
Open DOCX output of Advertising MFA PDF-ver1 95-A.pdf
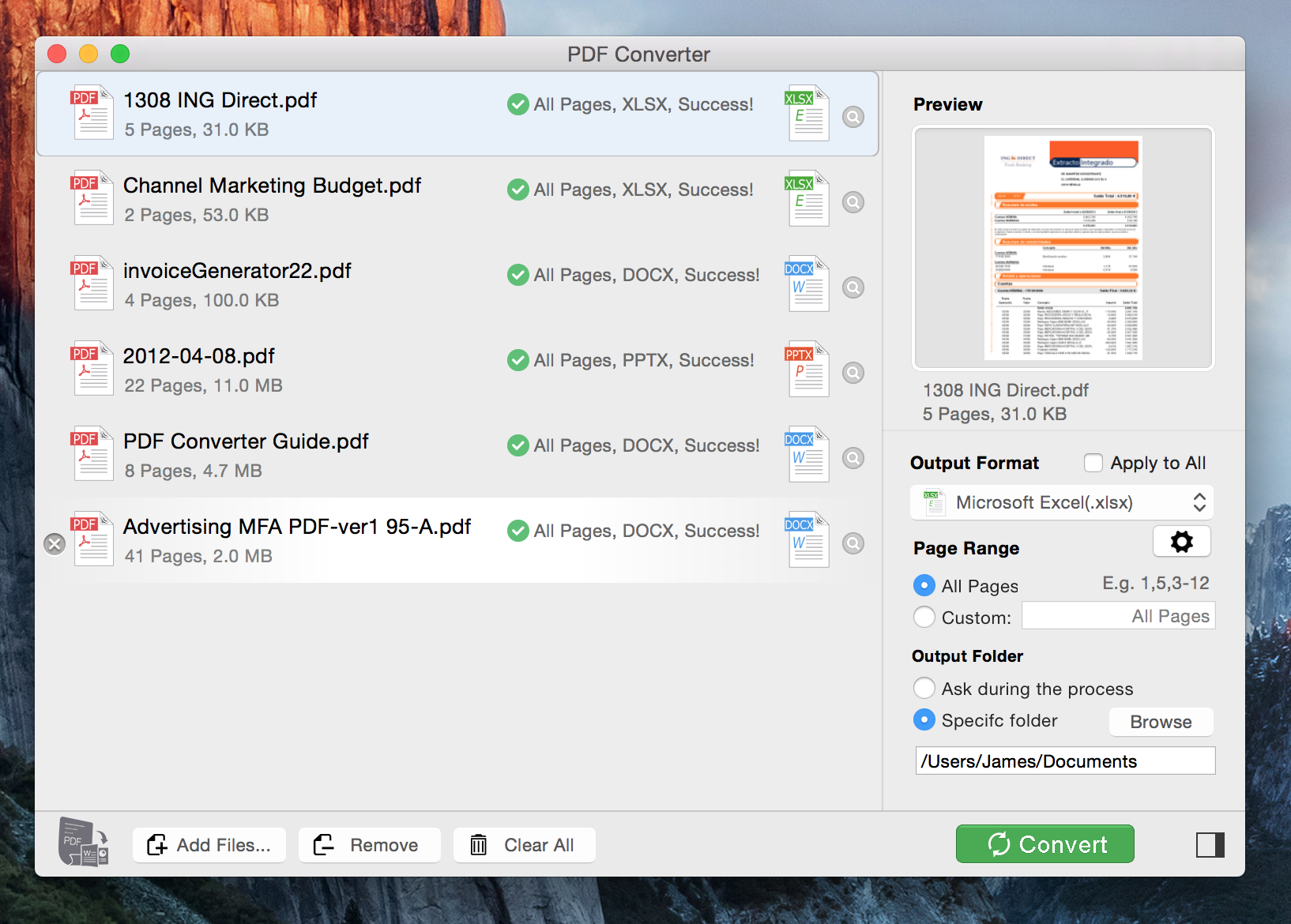click(x=807, y=540)
